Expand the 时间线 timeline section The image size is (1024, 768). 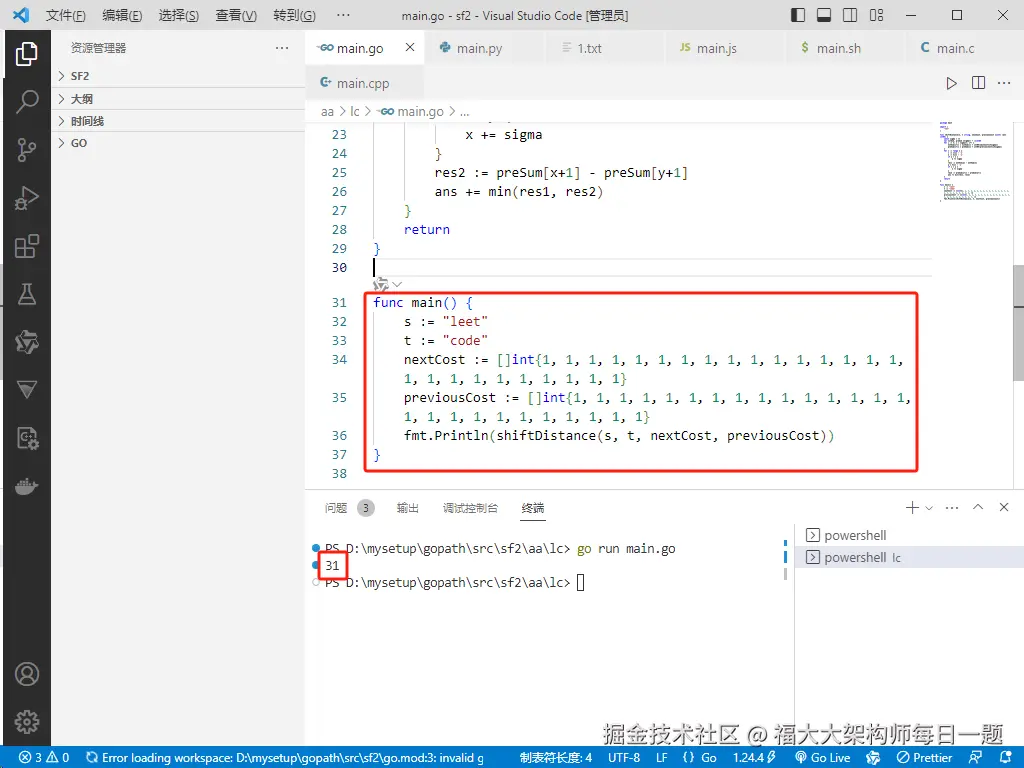(178, 121)
